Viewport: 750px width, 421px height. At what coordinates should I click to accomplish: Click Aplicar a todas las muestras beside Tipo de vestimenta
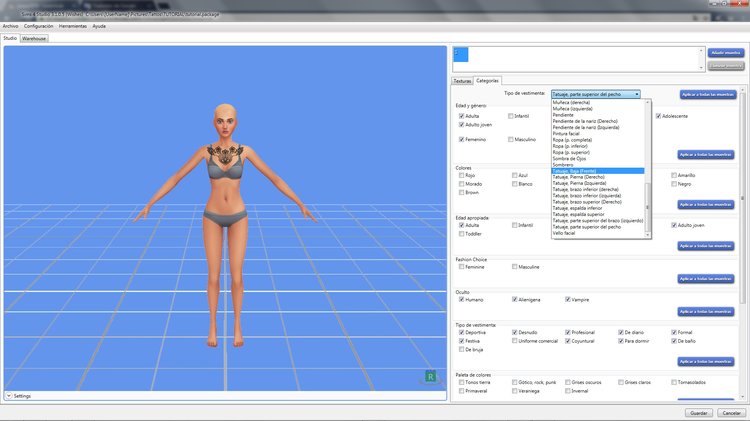708,95
